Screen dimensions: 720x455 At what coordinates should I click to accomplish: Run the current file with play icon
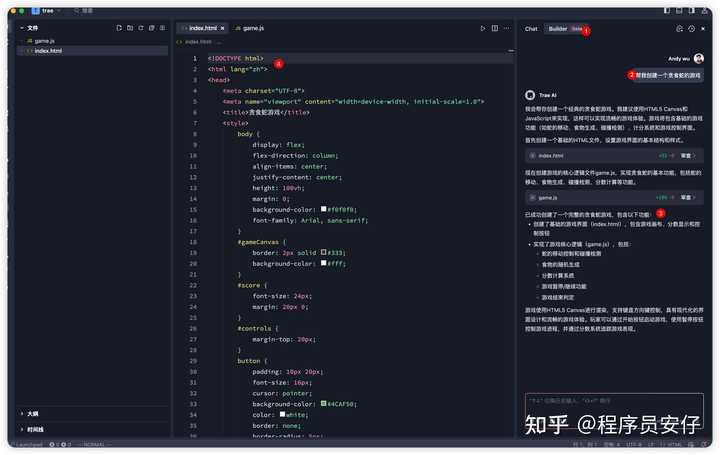(x=483, y=28)
